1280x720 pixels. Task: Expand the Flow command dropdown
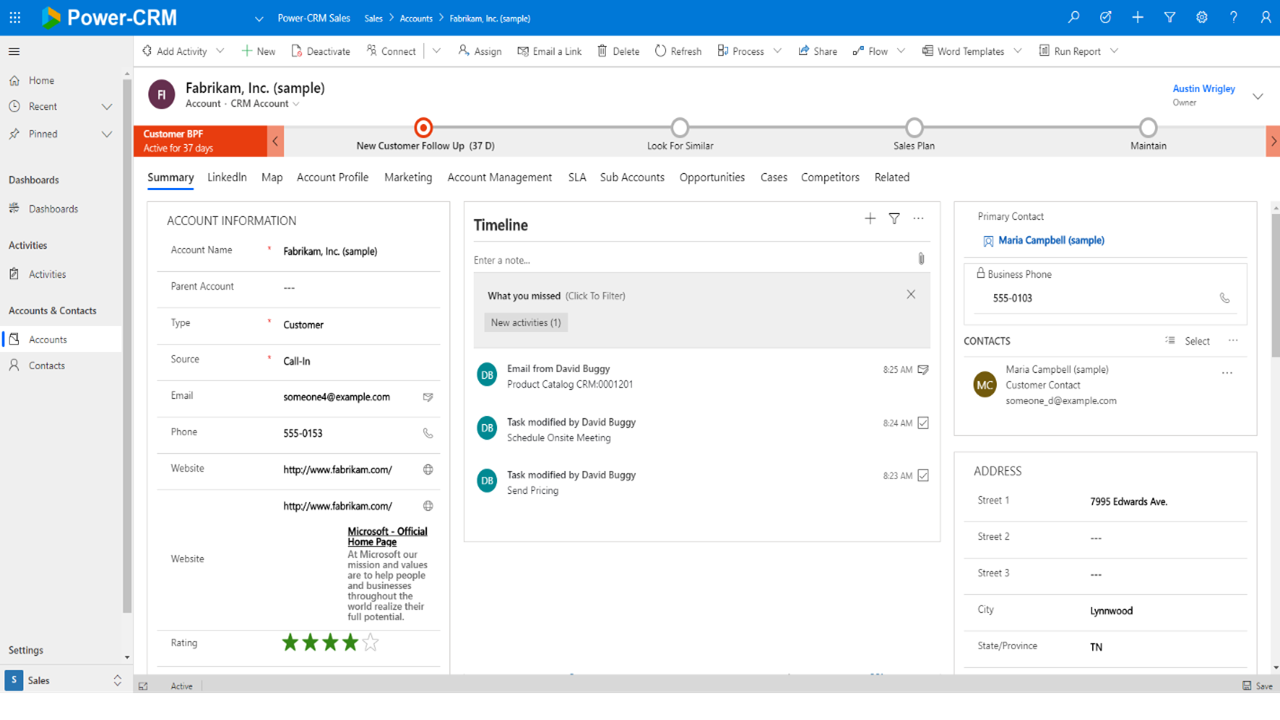tap(901, 51)
